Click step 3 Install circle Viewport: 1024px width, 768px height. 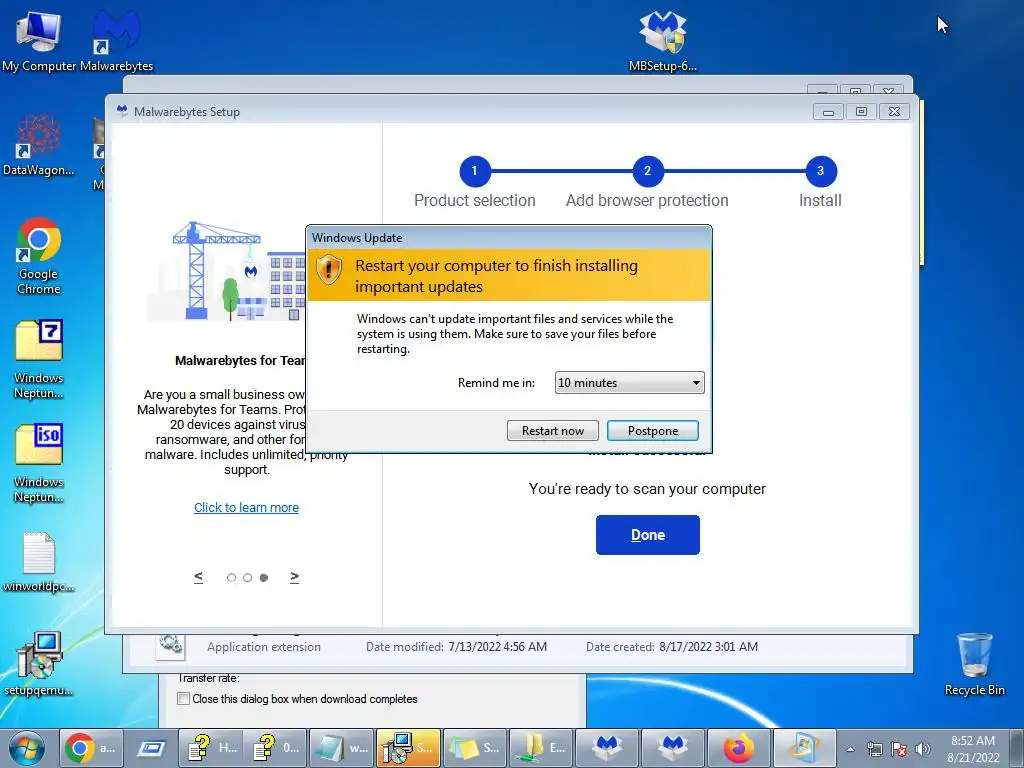pos(820,171)
